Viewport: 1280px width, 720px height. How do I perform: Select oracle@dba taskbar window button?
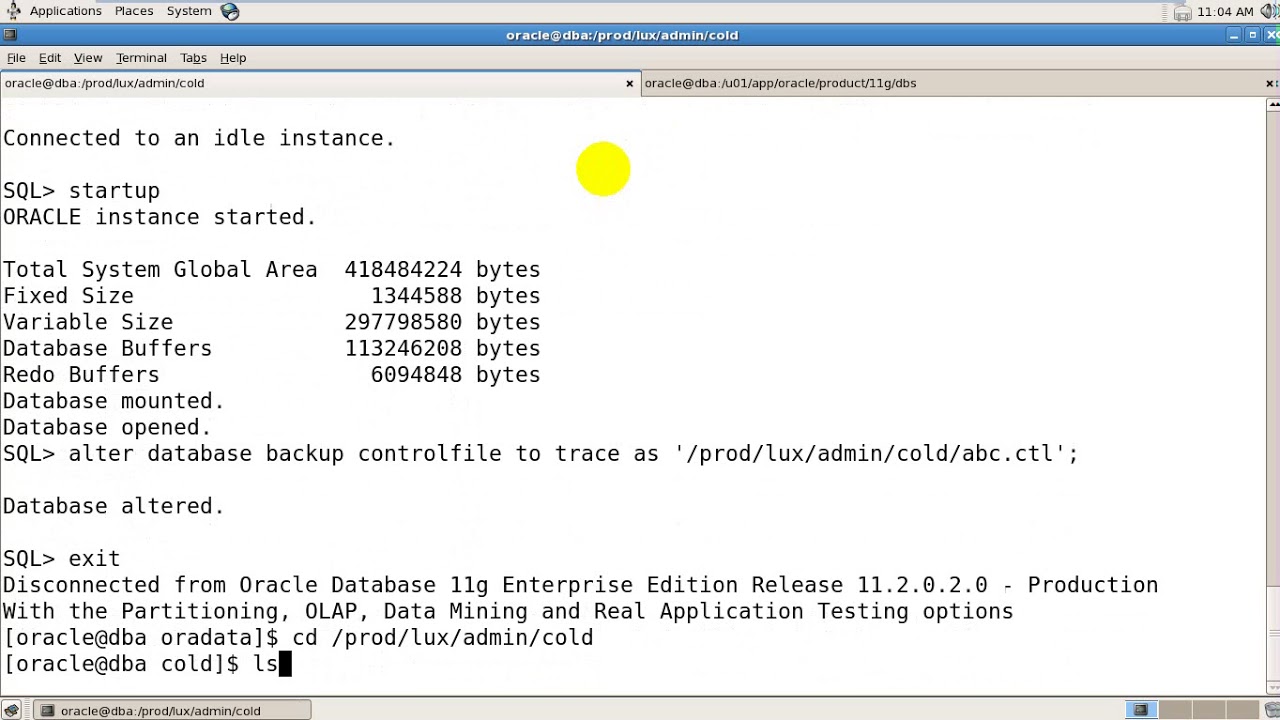point(173,710)
